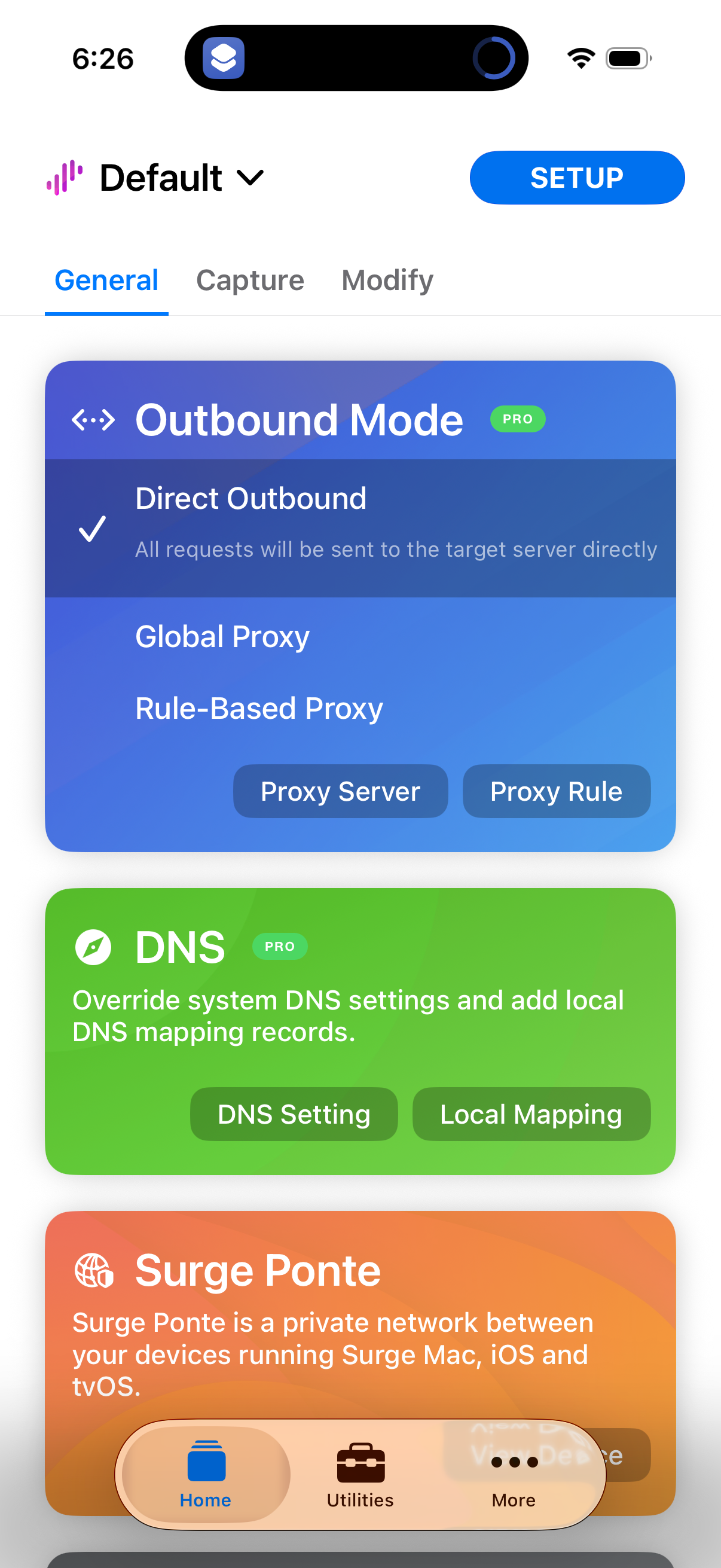
Task: Tap the Surge Ponte card title
Action: click(258, 1271)
